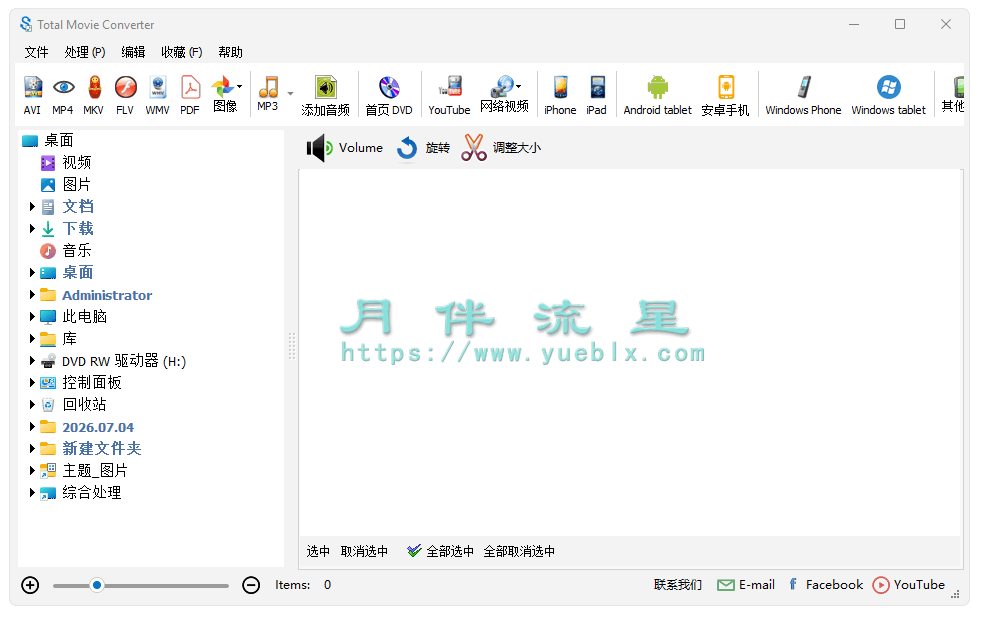Select the PDF output icon
Viewport: 981px width, 617px height.
coord(190,95)
